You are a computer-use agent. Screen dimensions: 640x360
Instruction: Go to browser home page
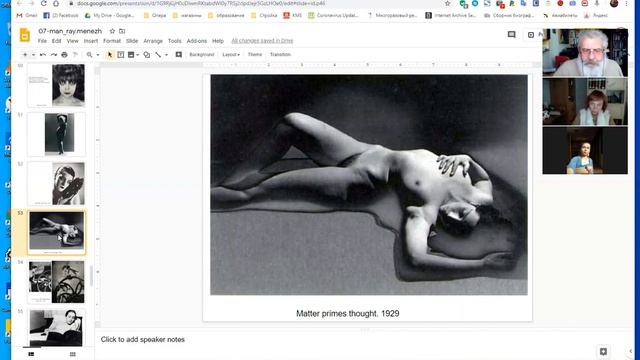point(56,3)
